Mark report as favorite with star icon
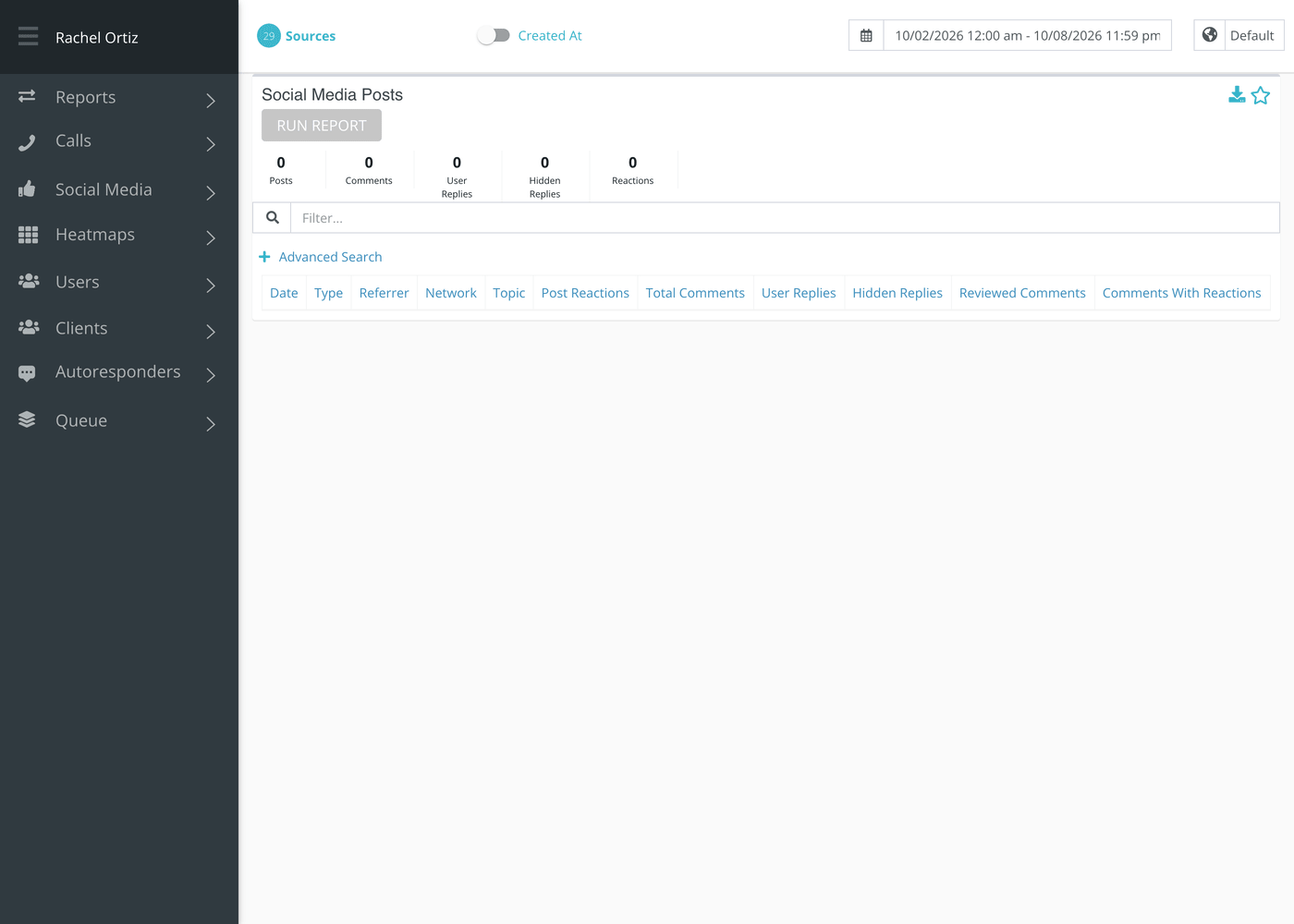The width and height of the screenshot is (1294, 924). click(x=1261, y=95)
